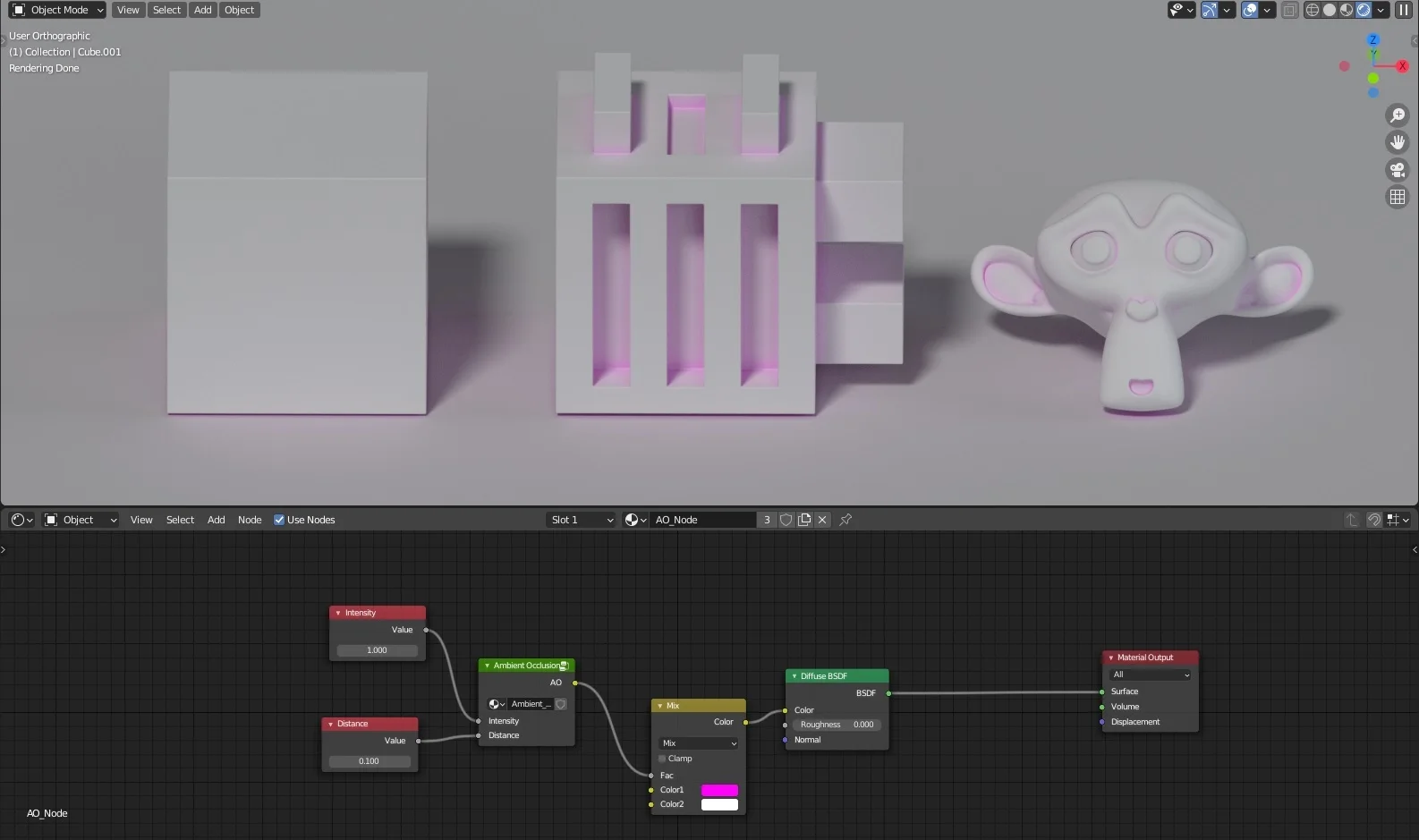
Task: Click the new material duplicate icon
Action: pos(804,520)
